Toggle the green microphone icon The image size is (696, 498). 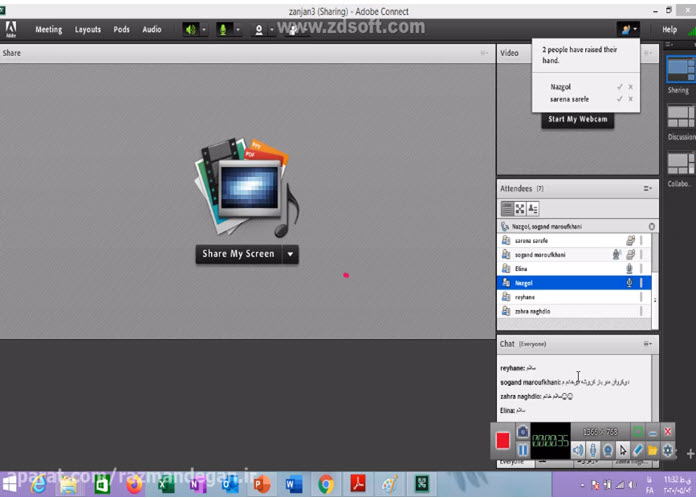[x=223, y=30]
